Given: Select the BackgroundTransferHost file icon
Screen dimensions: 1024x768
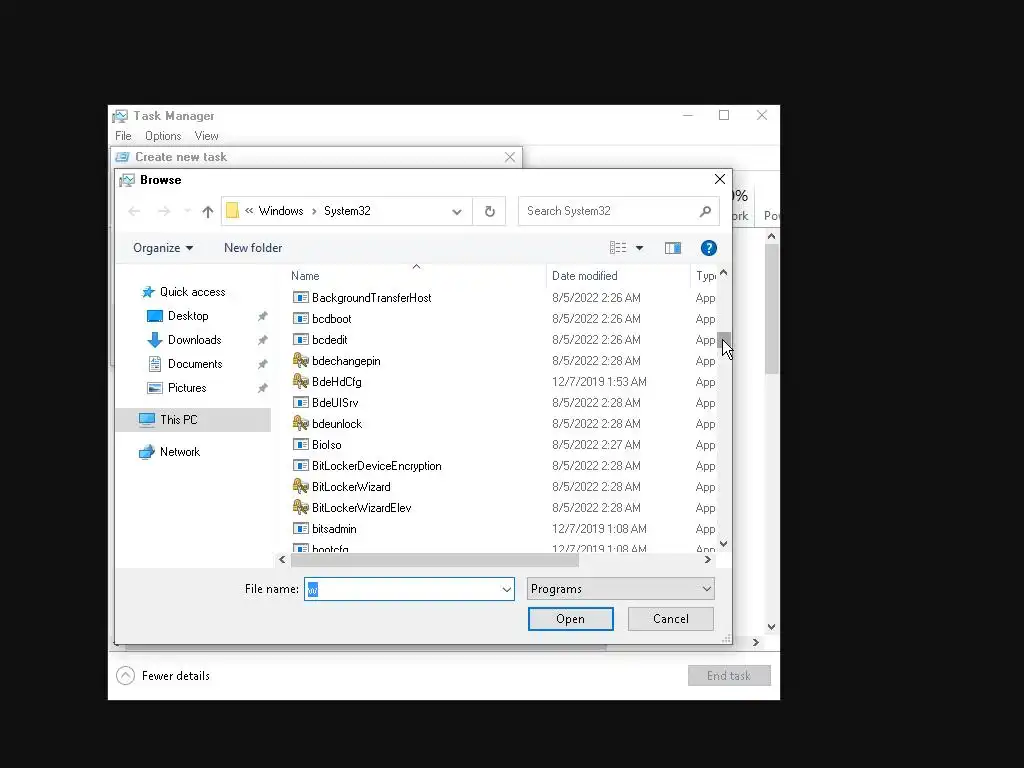Looking at the screenshot, I should click(300, 298).
